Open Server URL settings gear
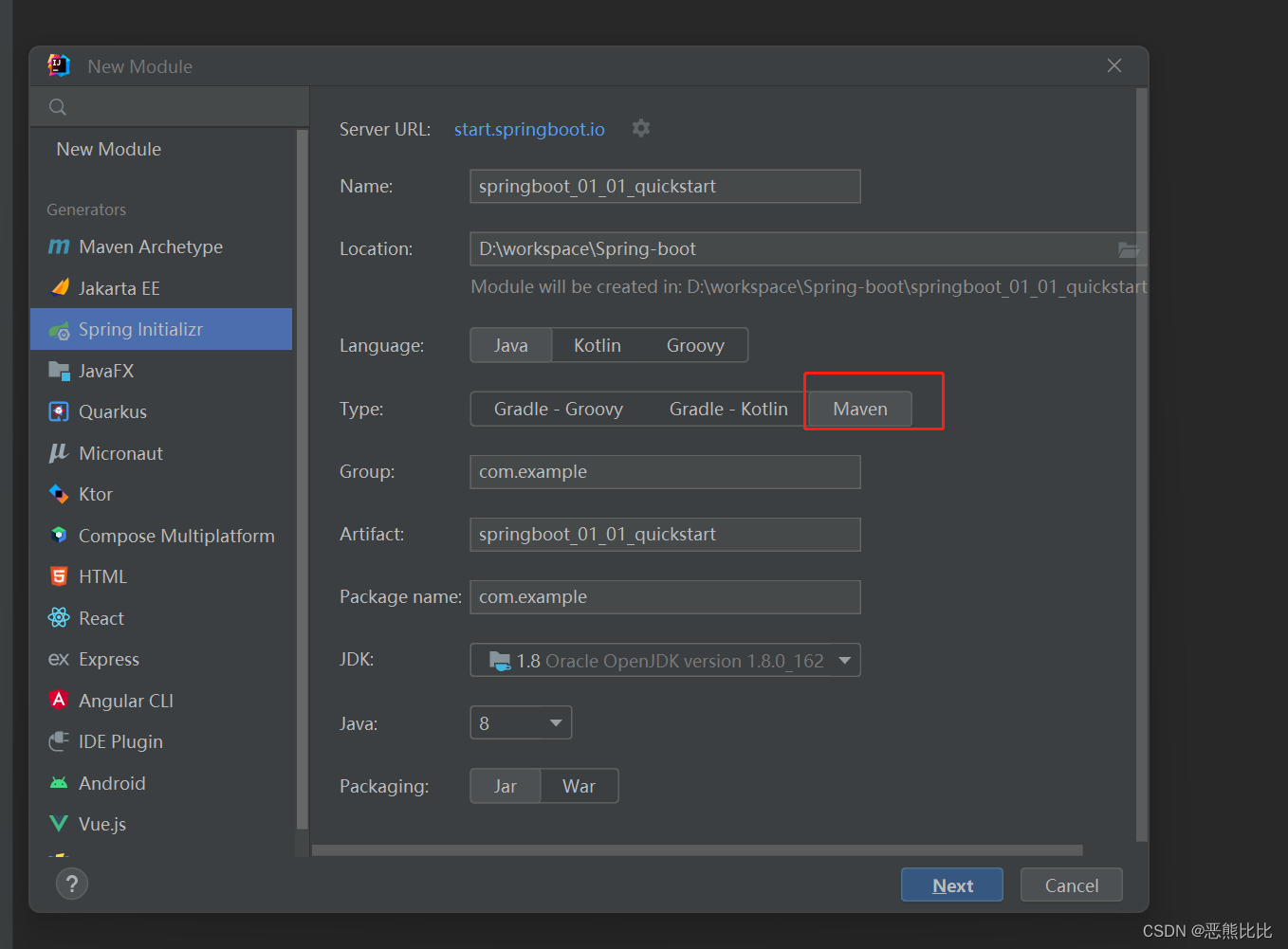 [x=641, y=128]
